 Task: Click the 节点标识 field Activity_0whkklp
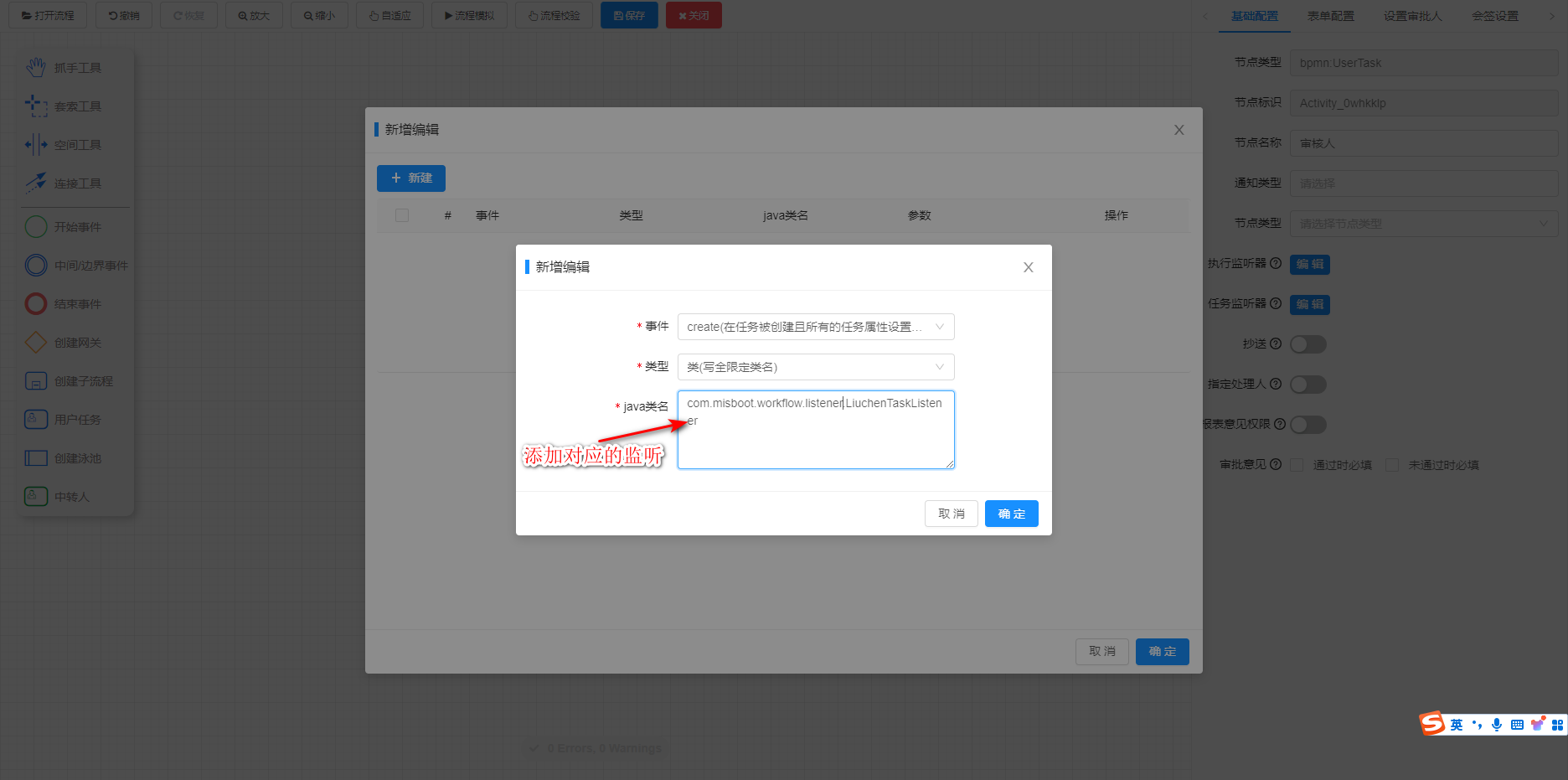tap(1424, 103)
